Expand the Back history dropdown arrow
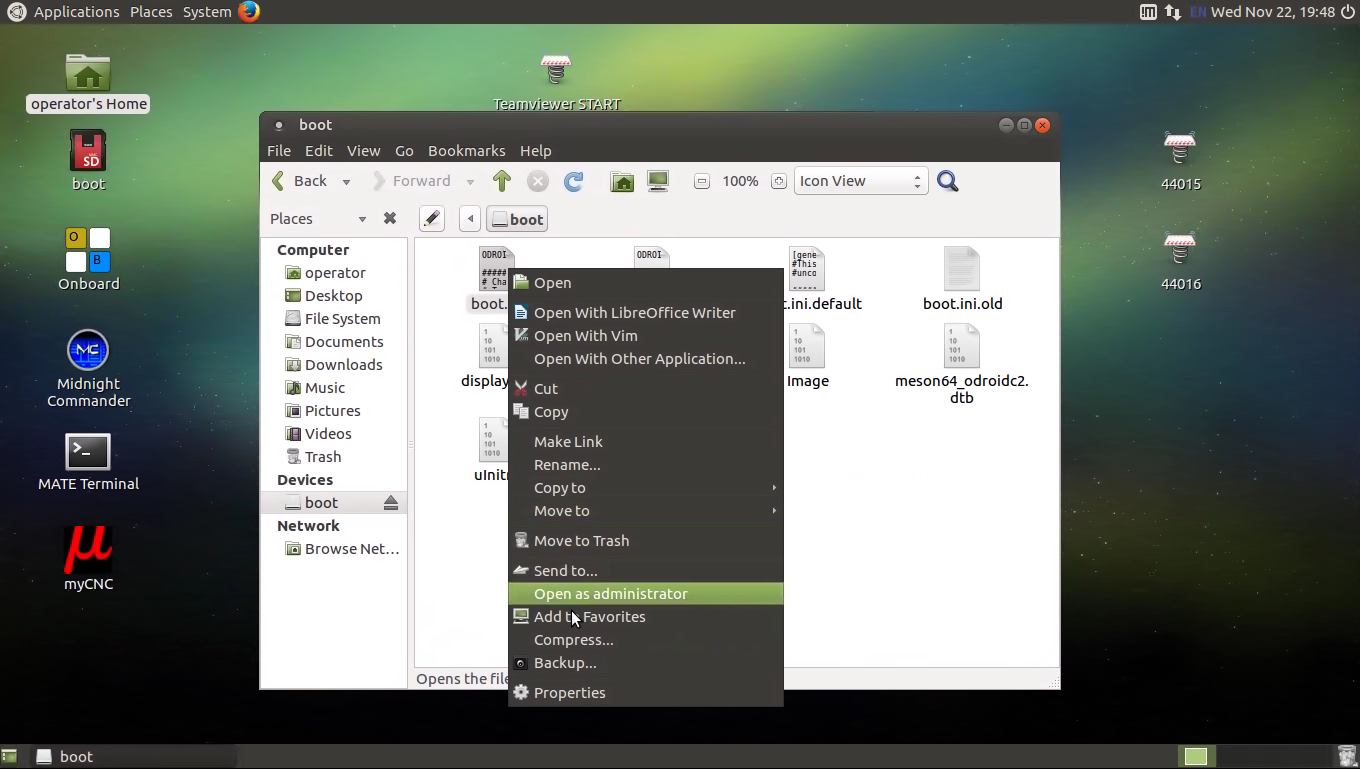Image resolution: width=1360 pixels, height=769 pixels. coord(346,182)
